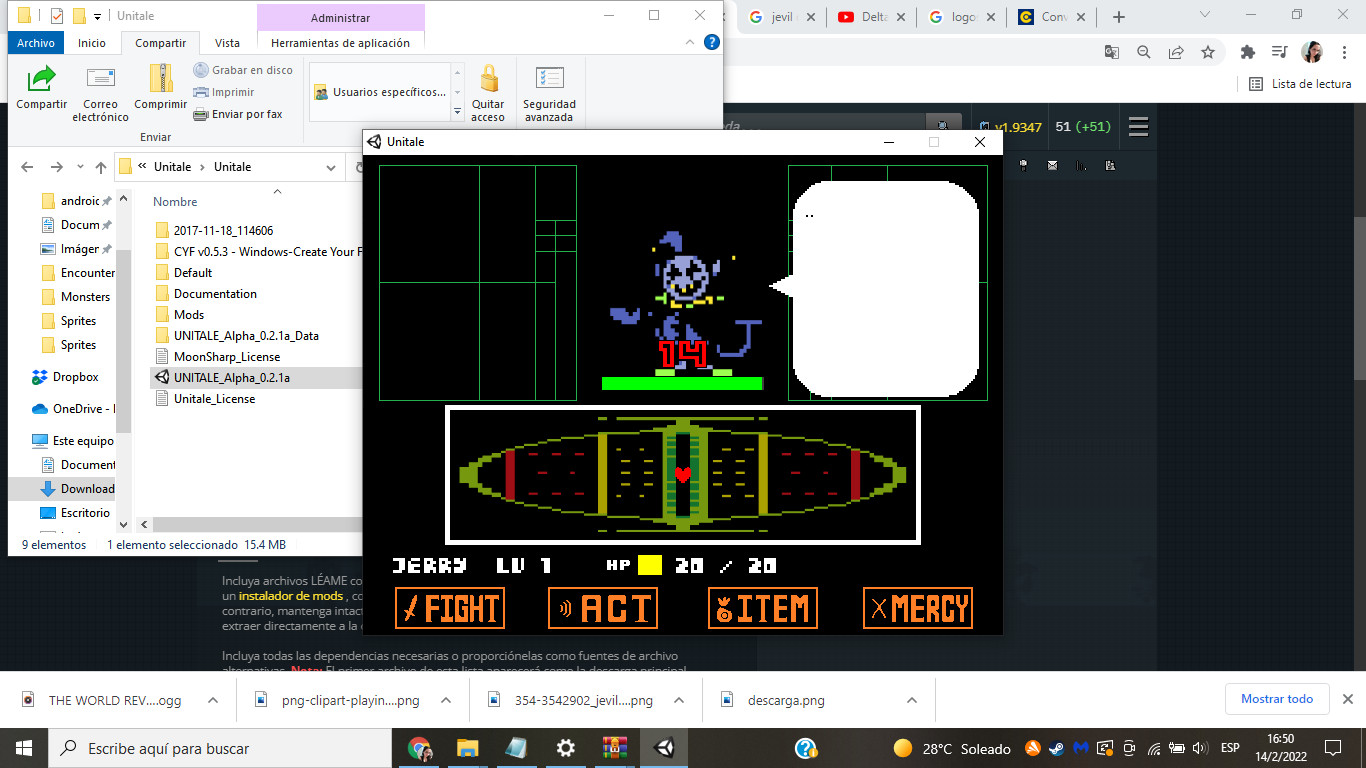Select the Mods folder
Image resolution: width=1366 pixels, height=768 pixels.
(189, 315)
